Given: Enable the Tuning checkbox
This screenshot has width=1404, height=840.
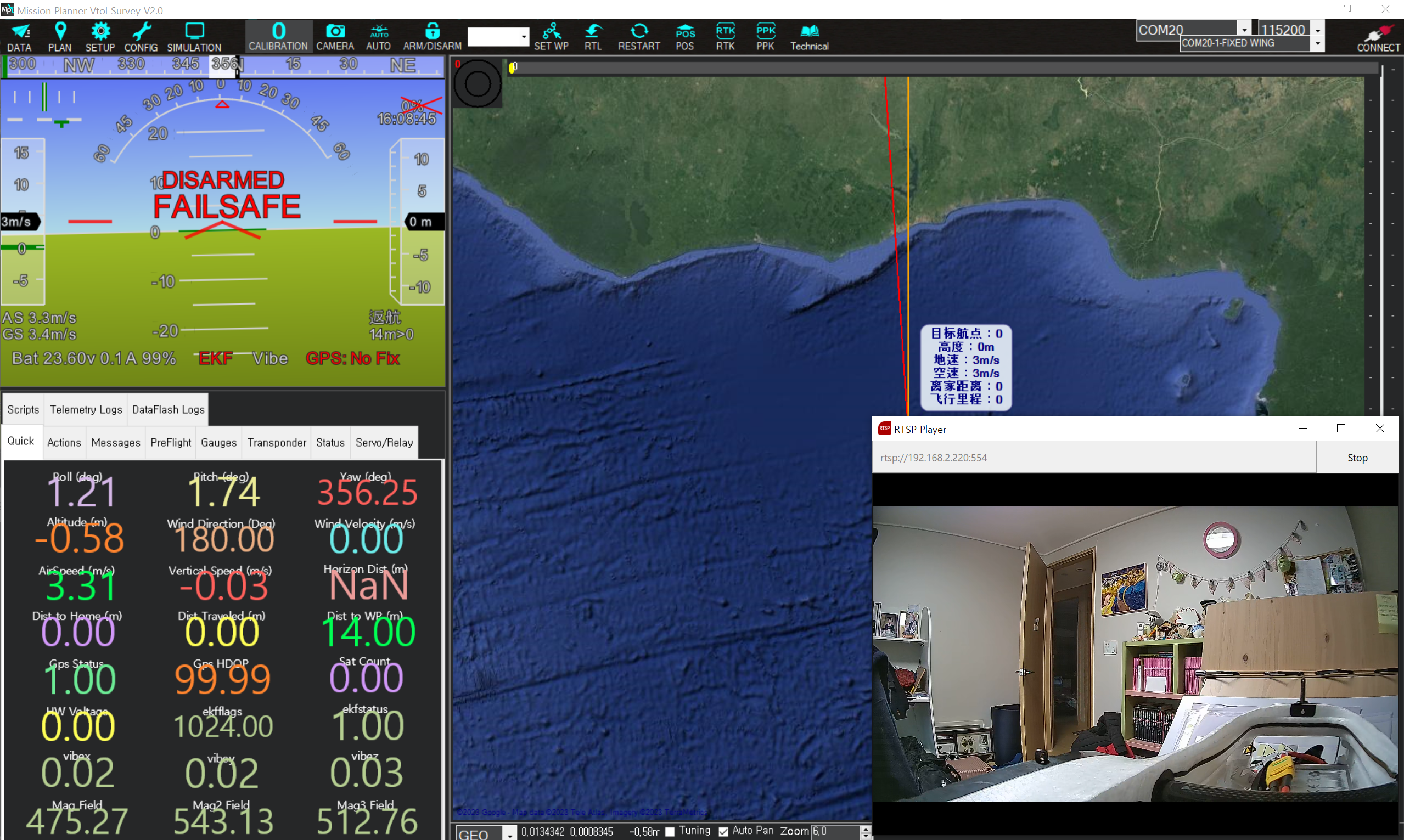Looking at the screenshot, I should pos(670,832).
